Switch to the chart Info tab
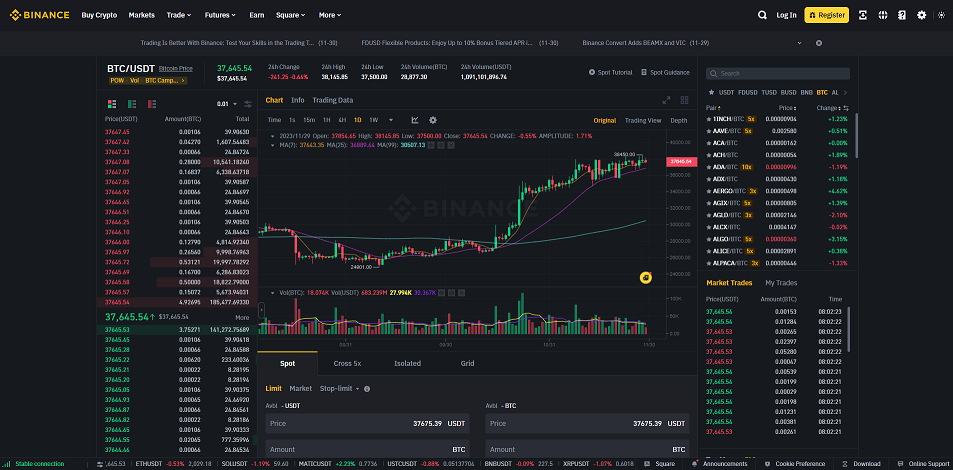 298,100
